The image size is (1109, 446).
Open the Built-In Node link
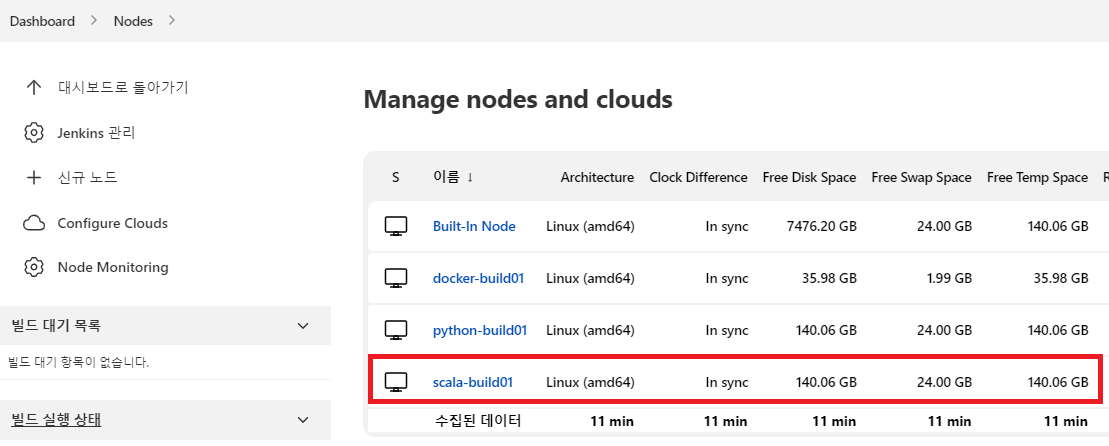click(474, 227)
